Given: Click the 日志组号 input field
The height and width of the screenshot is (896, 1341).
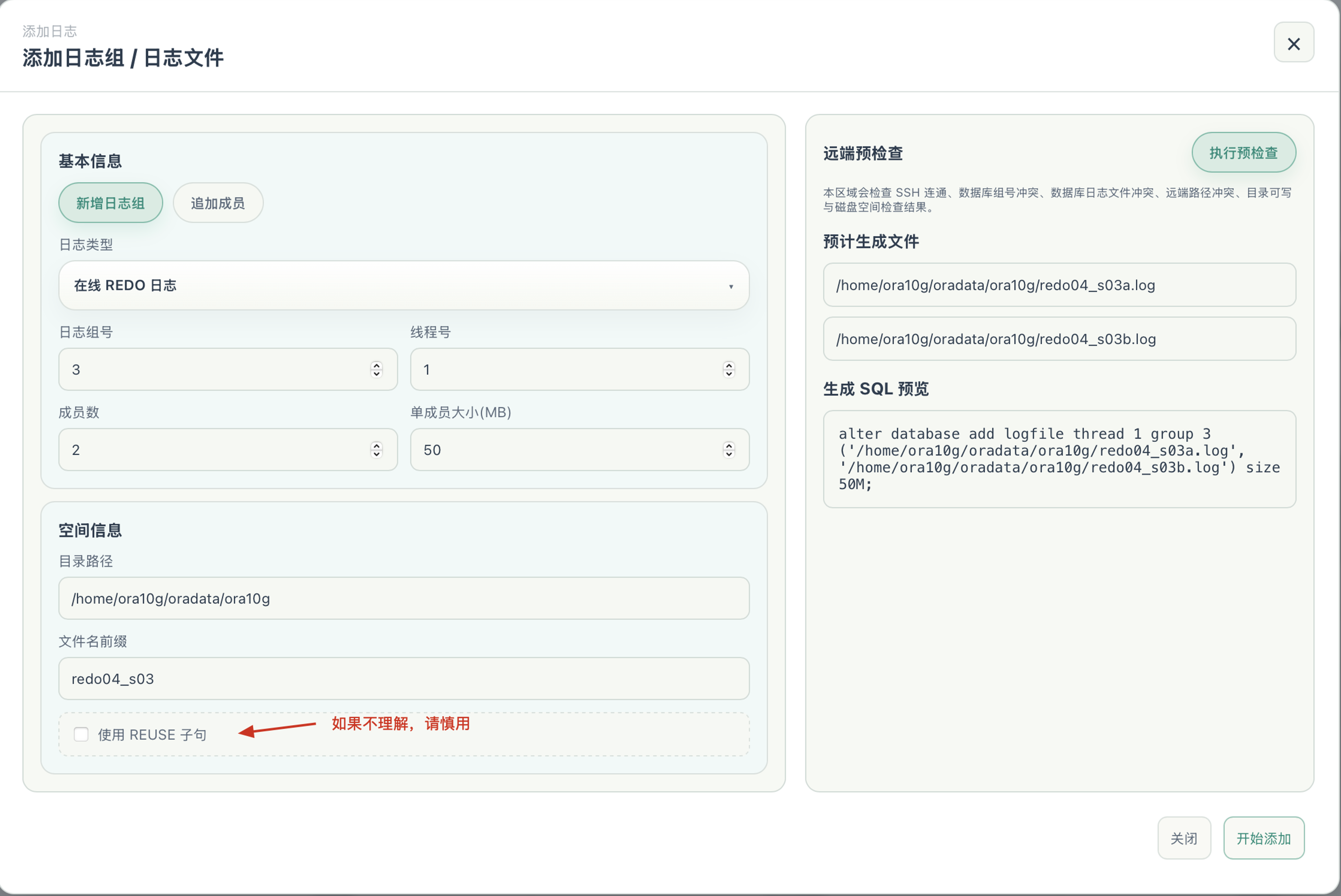Looking at the screenshot, I should click(x=228, y=369).
